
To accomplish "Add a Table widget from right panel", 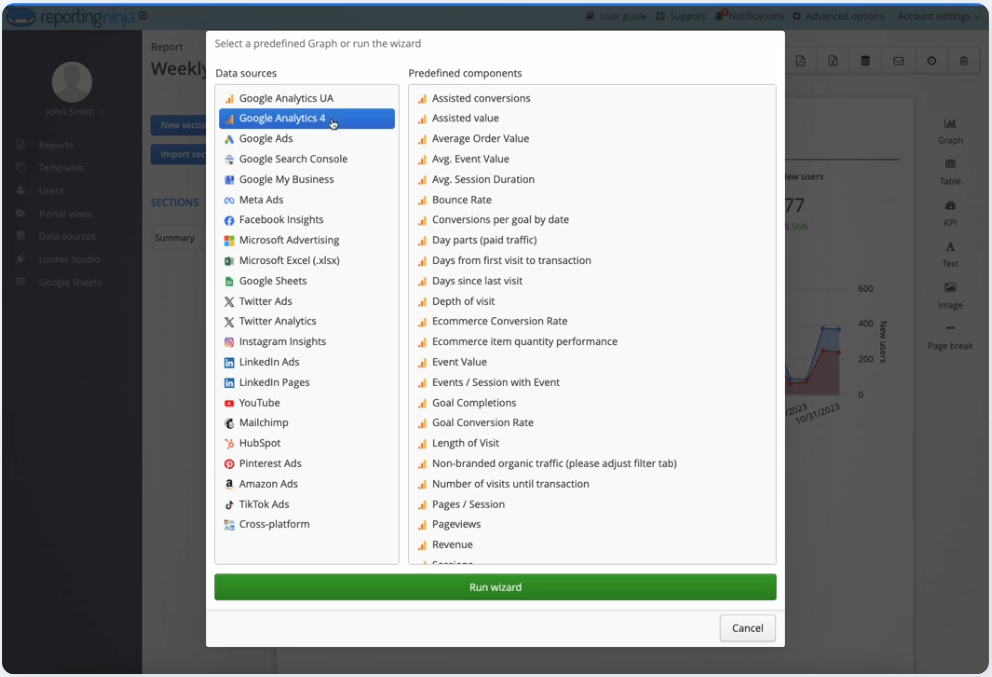I will point(950,172).
